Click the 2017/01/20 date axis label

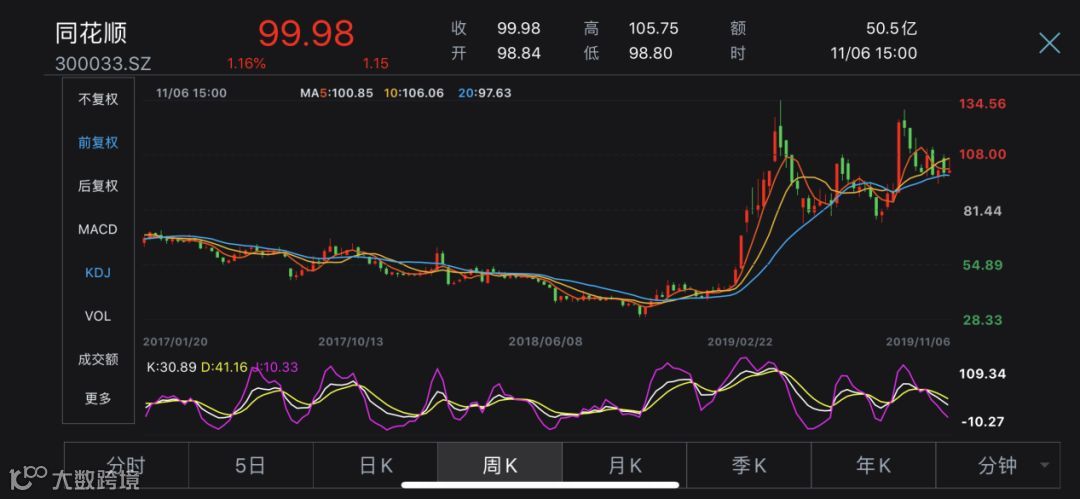(x=175, y=341)
